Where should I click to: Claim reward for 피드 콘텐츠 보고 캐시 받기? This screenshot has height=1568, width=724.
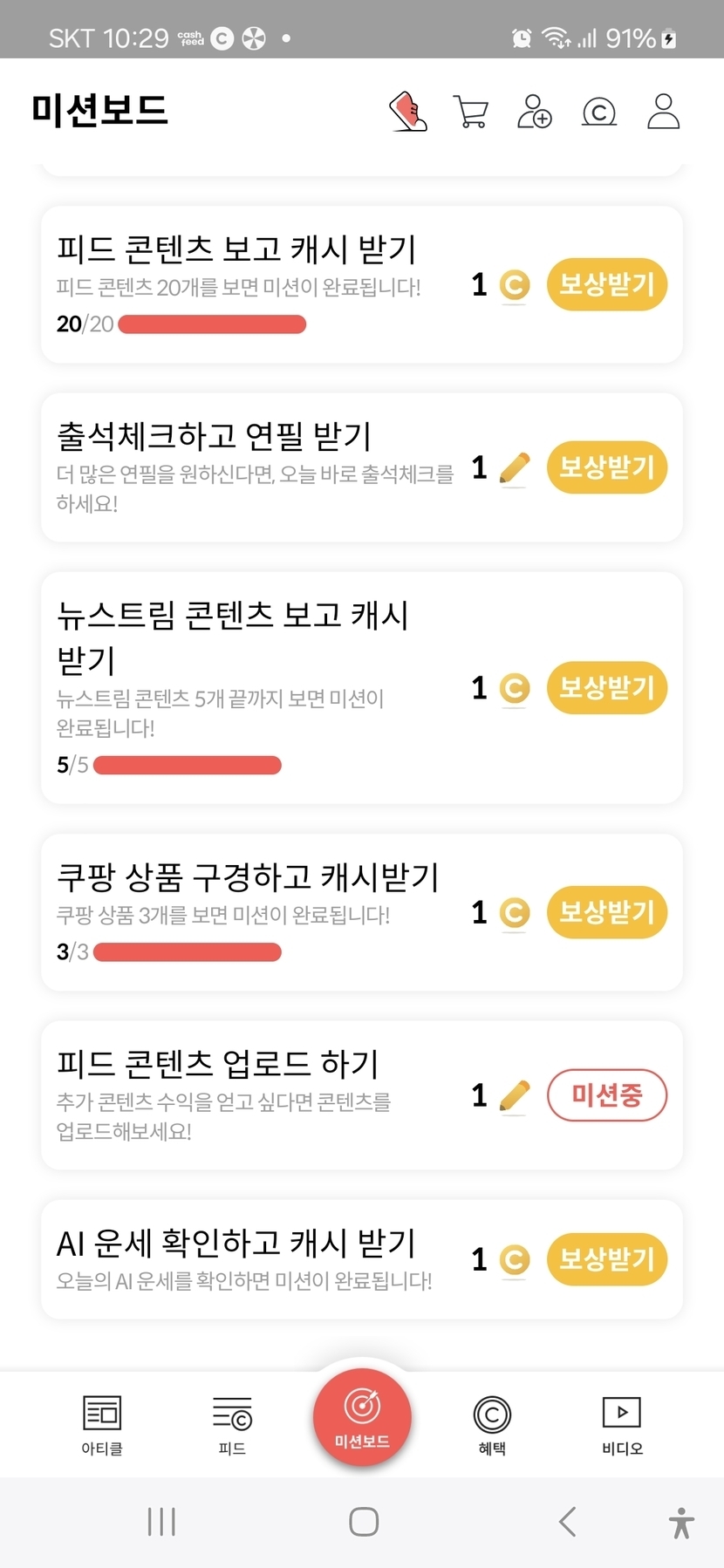606,284
